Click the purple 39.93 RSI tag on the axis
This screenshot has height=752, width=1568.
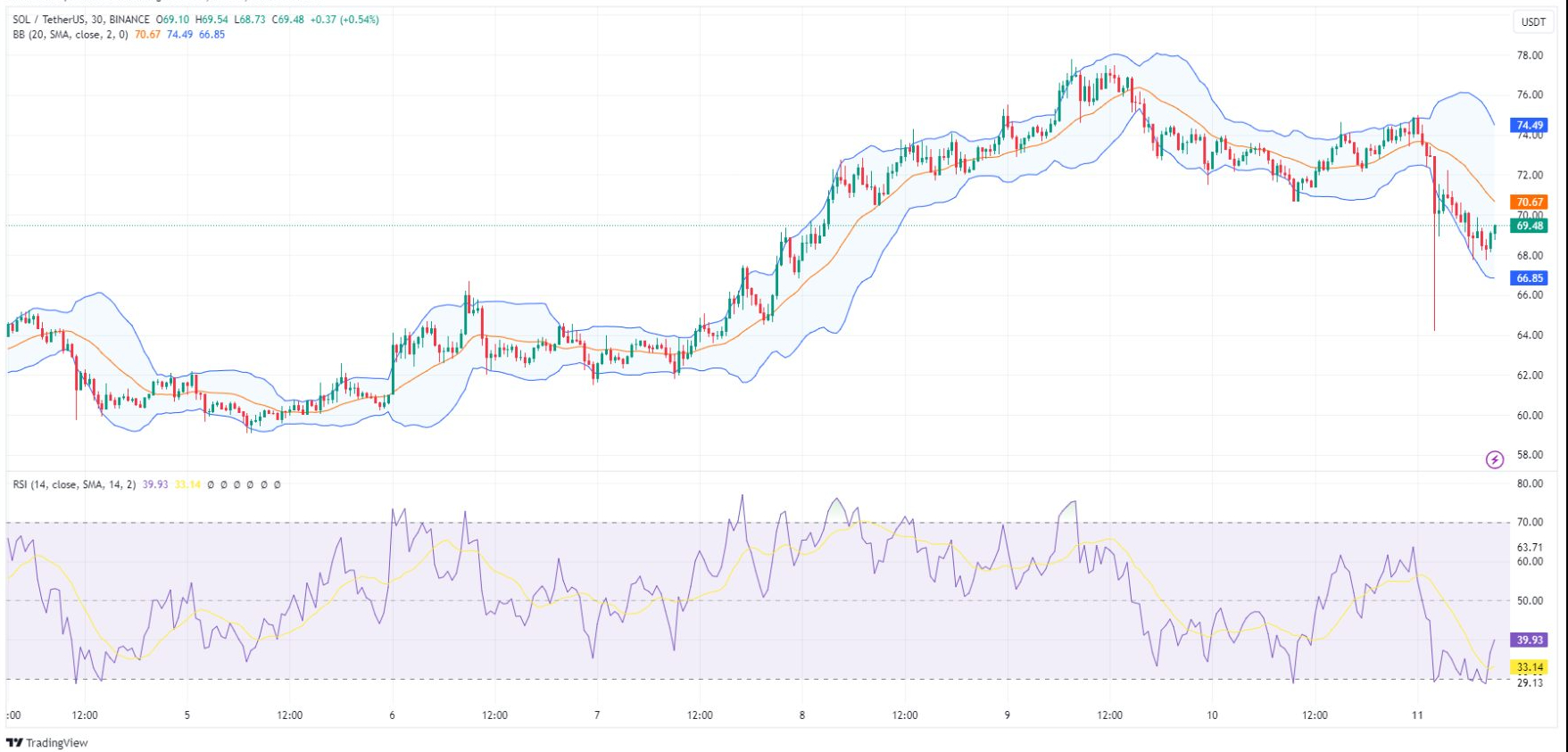pyautogui.click(x=1530, y=640)
